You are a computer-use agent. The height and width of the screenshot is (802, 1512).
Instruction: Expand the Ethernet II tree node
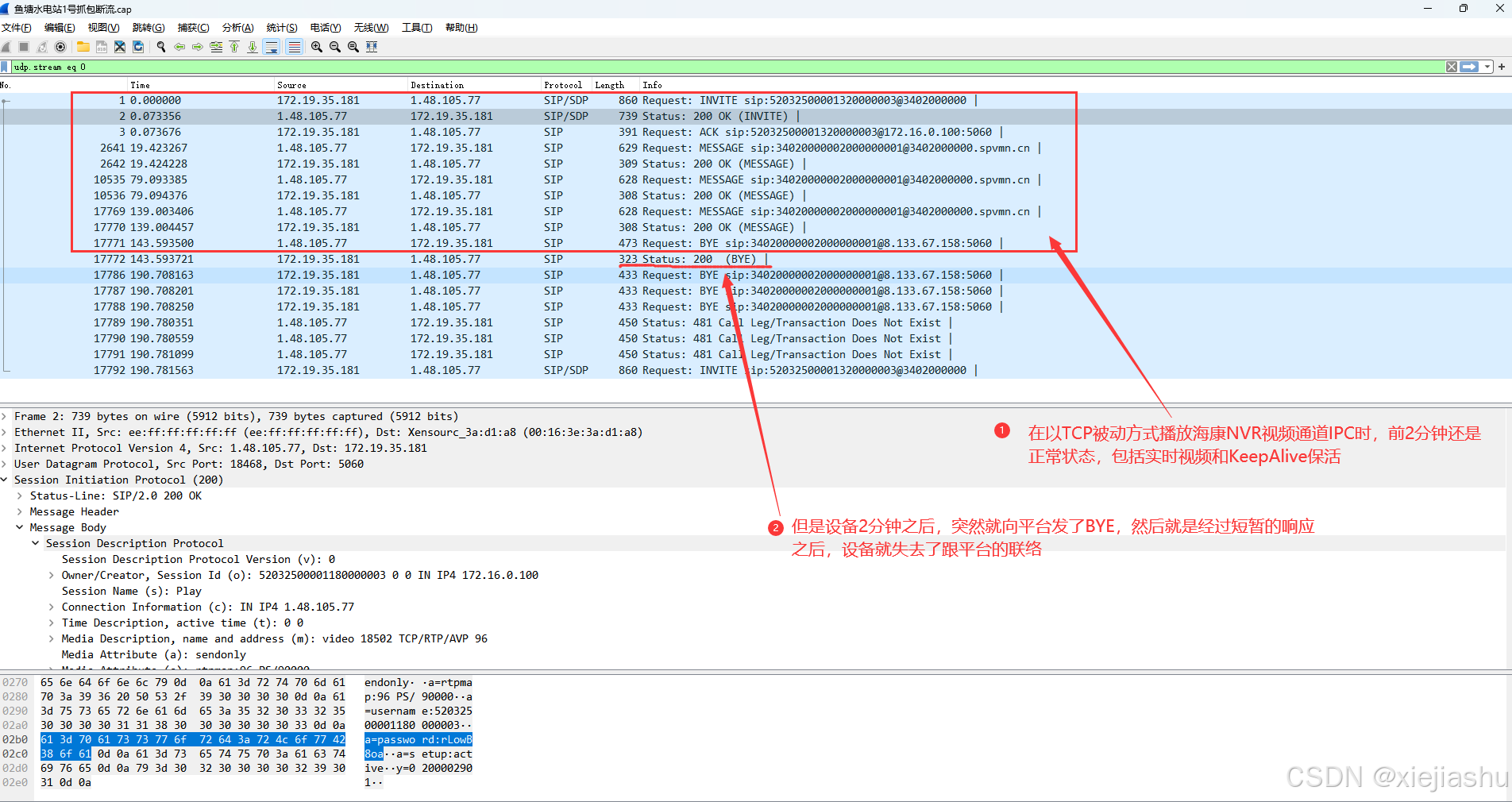[5, 432]
